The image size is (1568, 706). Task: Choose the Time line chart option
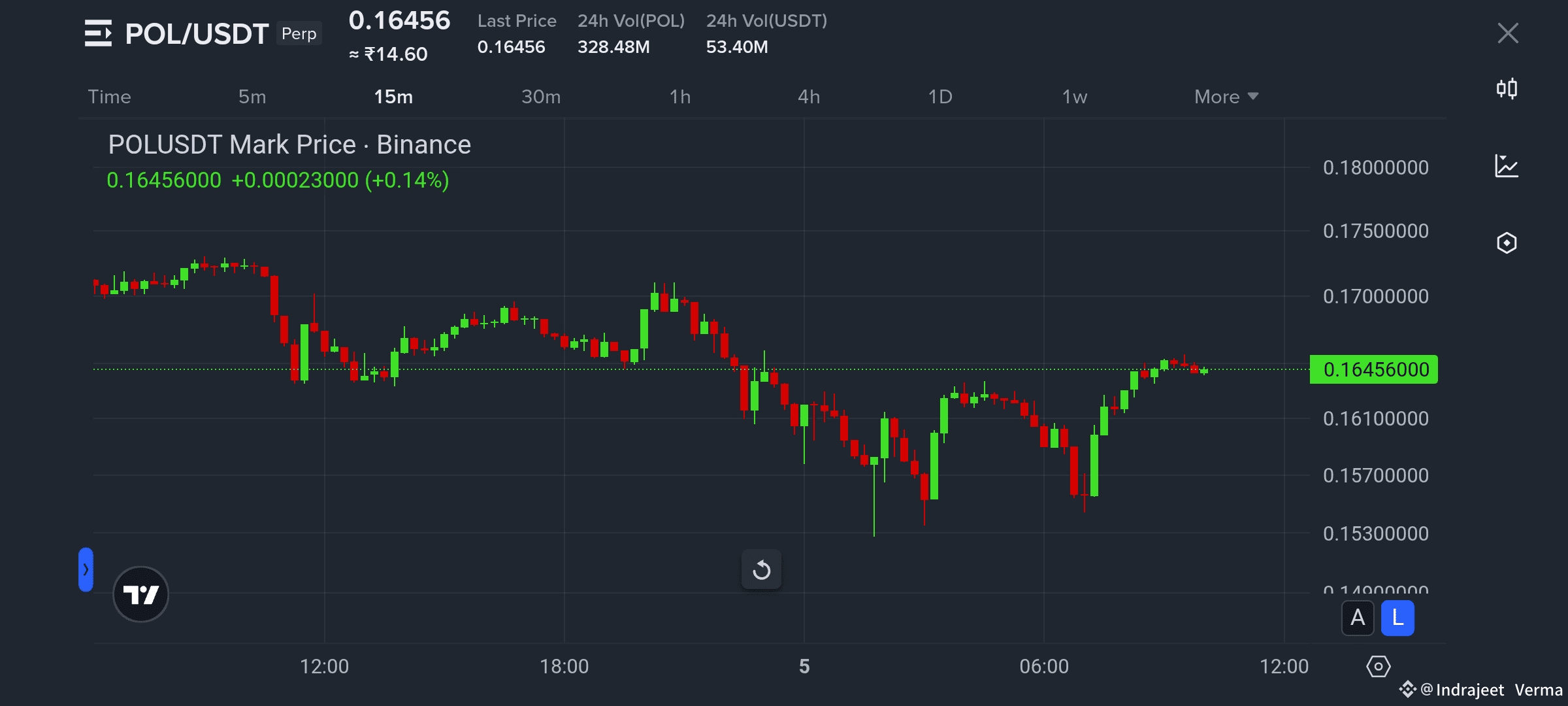[110, 97]
